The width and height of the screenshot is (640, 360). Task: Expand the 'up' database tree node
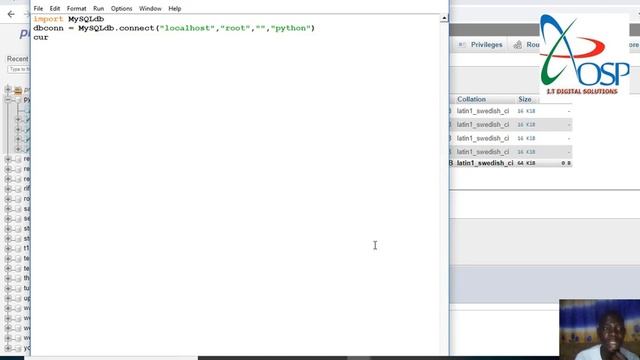tap(8, 298)
